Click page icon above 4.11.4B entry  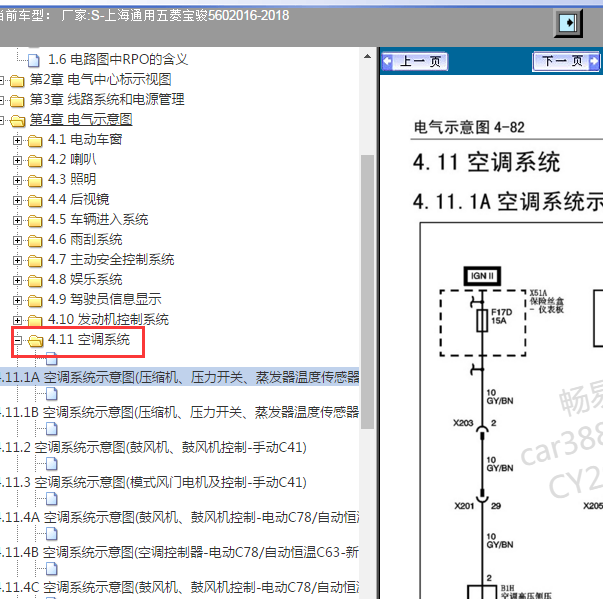coord(52,534)
